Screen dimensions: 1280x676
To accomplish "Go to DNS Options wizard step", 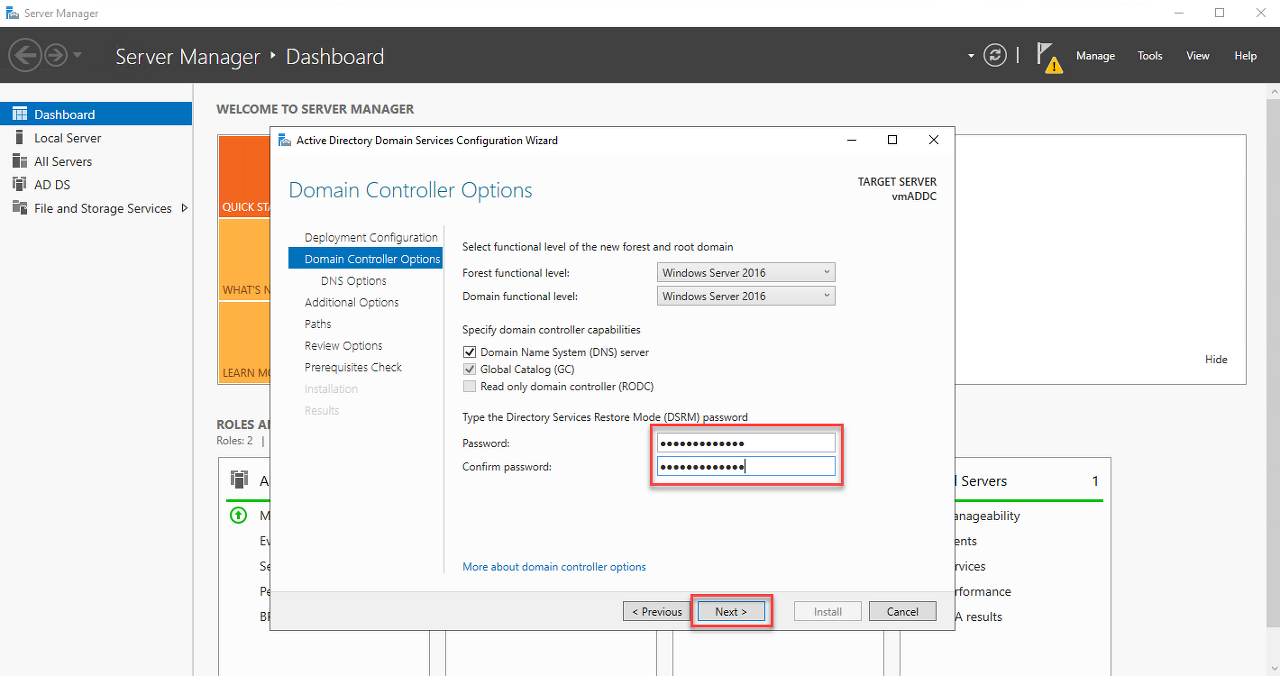I will (354, 281).
